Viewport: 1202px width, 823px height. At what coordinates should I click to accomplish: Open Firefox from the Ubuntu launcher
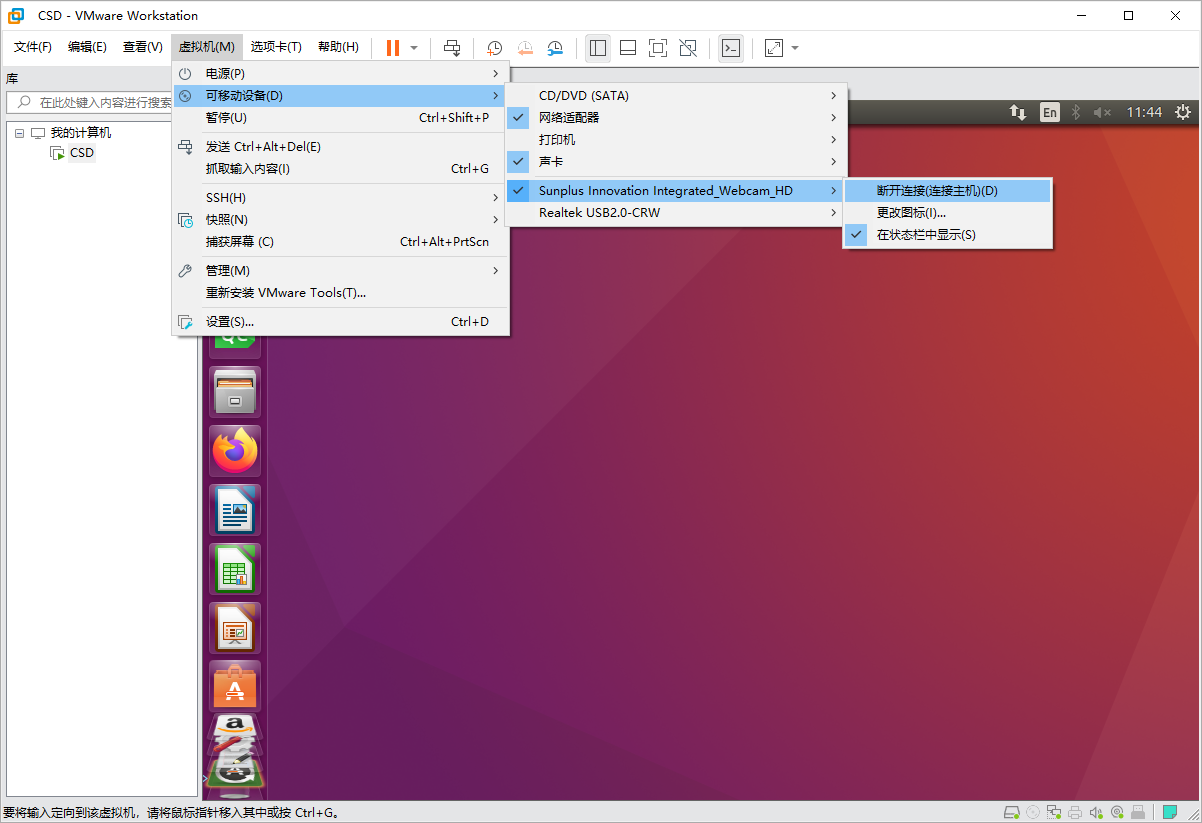(235, 450)
